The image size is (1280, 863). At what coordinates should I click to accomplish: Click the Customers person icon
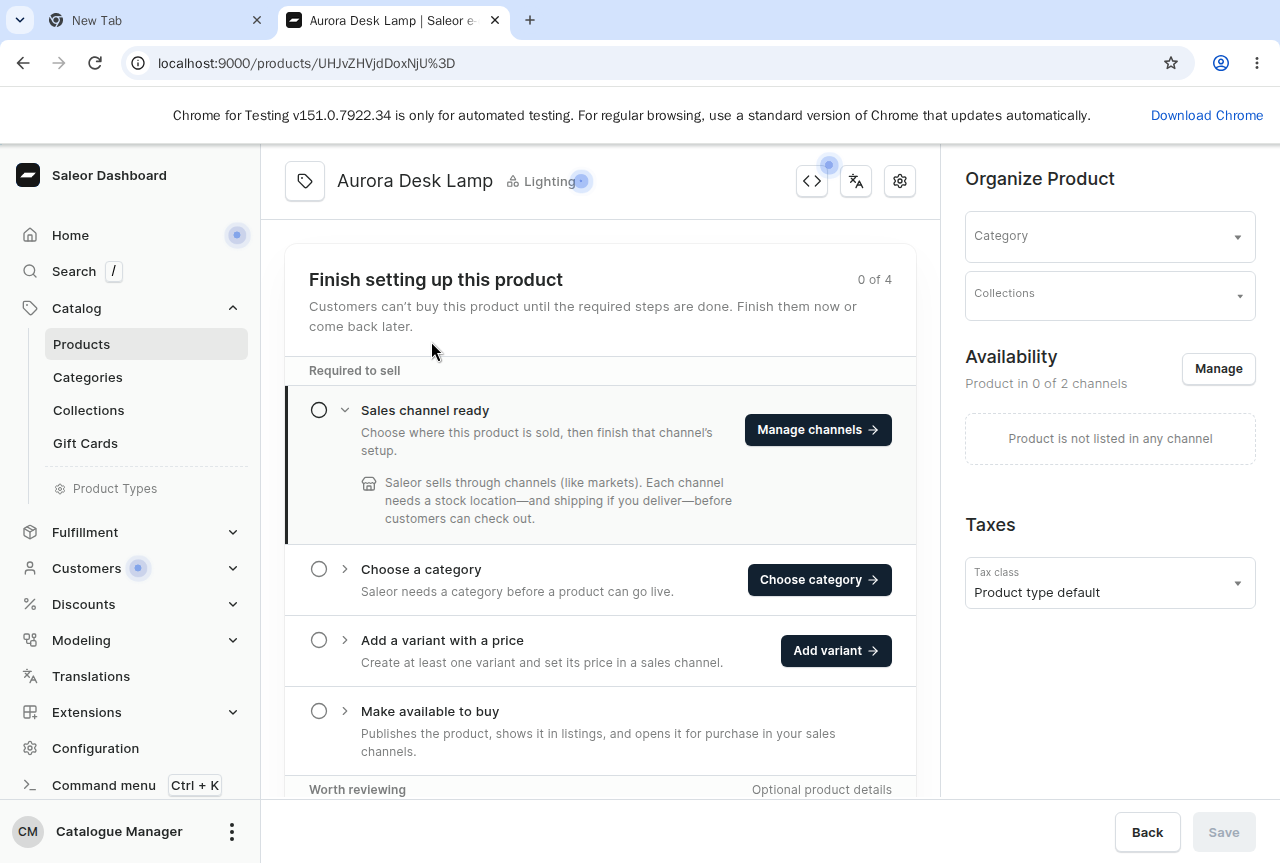(x=30, y=568)
